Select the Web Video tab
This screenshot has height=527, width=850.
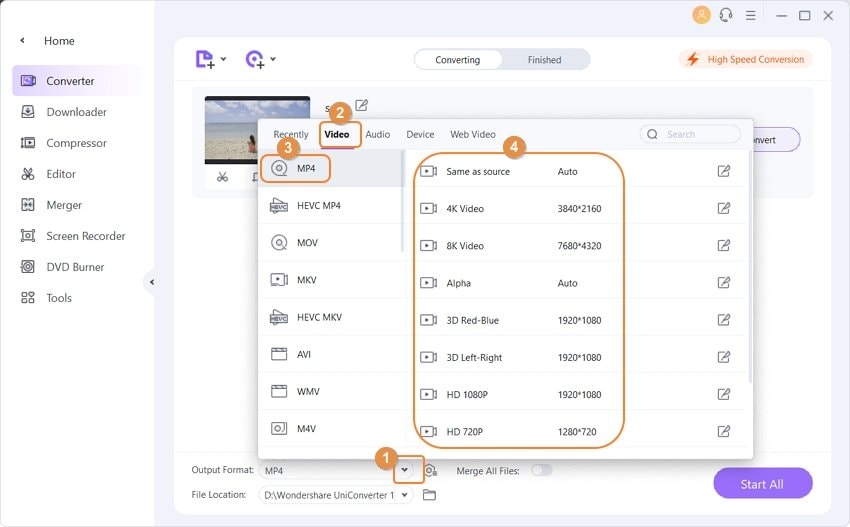(473, 134)
